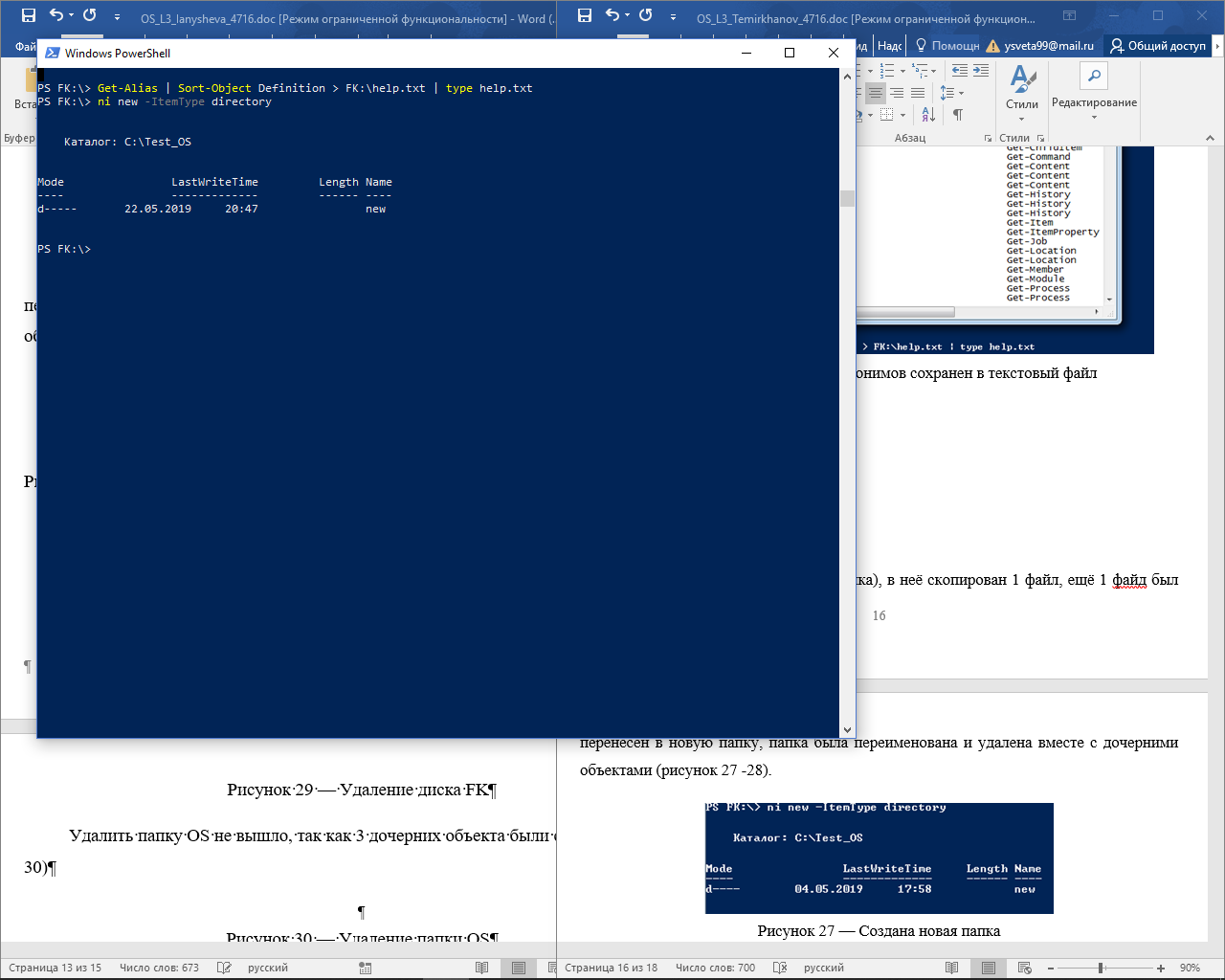Open line spacing dropdown arrow
This screenshot has height=980, width=1225.
pos(961,93)
